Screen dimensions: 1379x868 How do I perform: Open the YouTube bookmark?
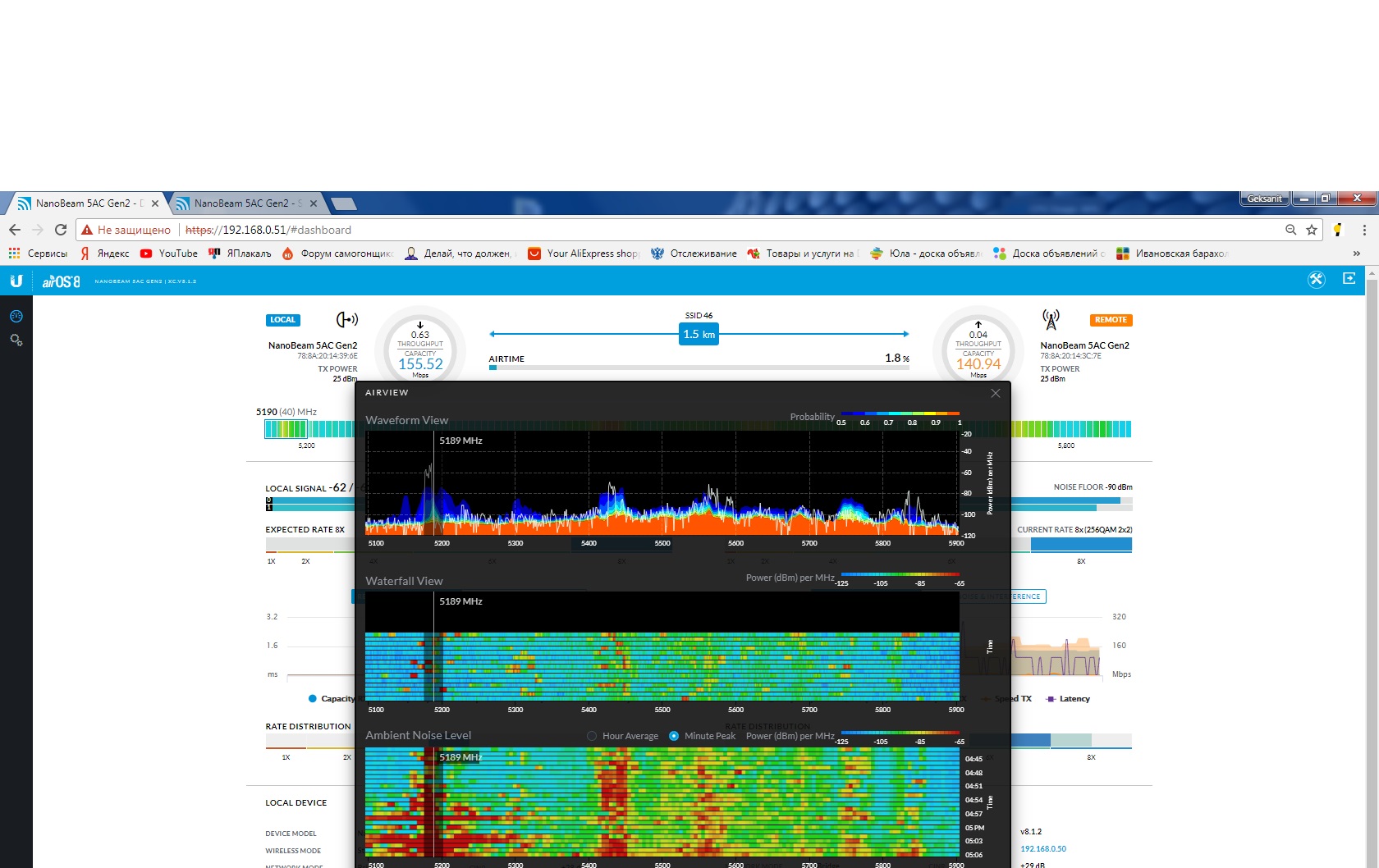[169, 254]
